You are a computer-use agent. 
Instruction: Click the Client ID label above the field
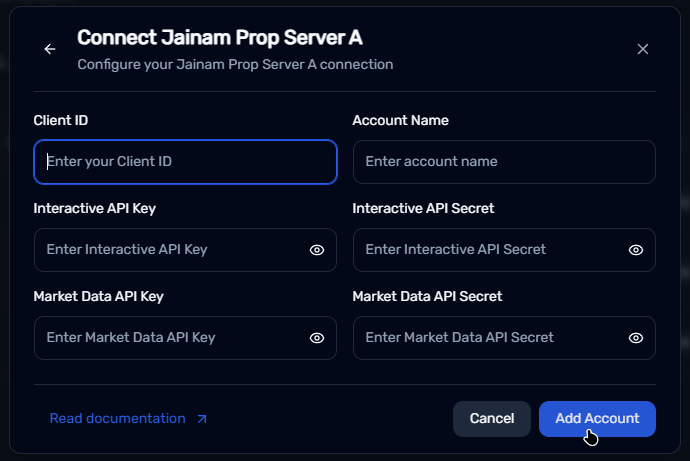[x=61, y=121]
